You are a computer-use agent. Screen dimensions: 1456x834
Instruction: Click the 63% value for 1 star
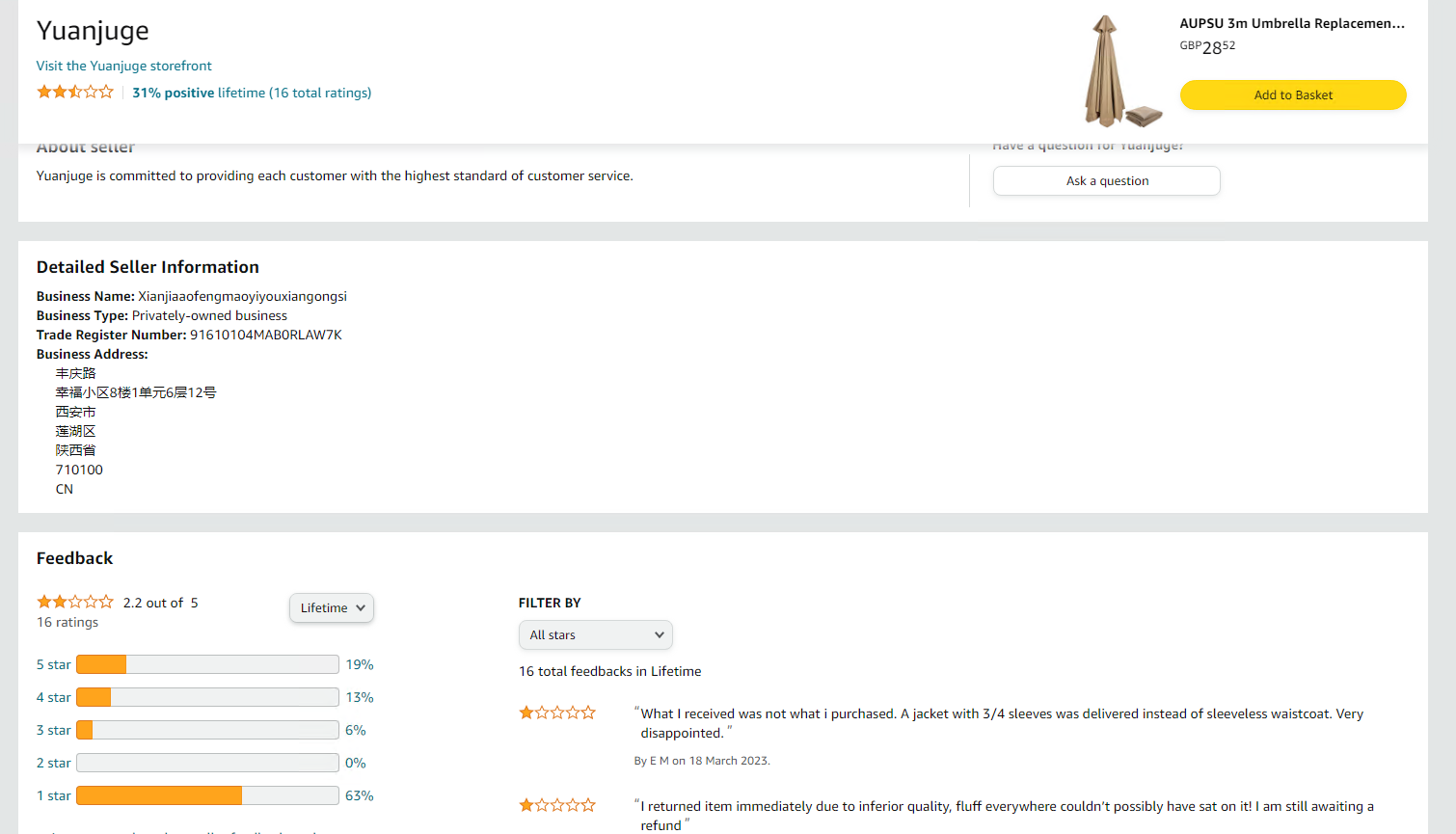pyautogui.click(x=360, y=795)
